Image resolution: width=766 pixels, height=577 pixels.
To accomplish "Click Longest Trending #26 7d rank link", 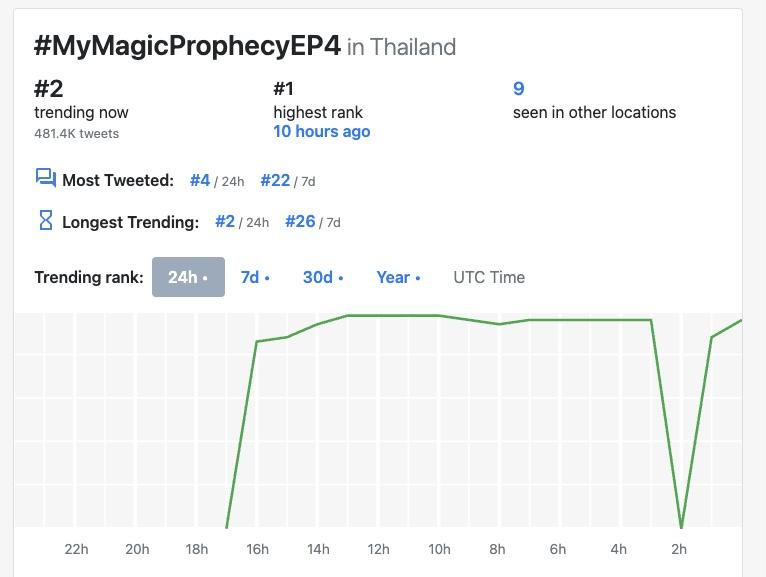I will pos(300,222).
